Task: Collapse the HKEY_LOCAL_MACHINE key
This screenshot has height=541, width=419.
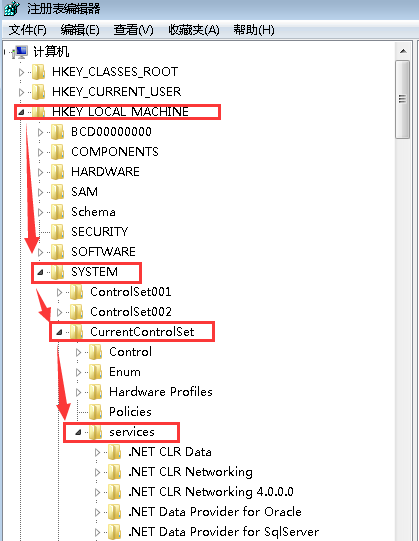Action: (21, 112)
